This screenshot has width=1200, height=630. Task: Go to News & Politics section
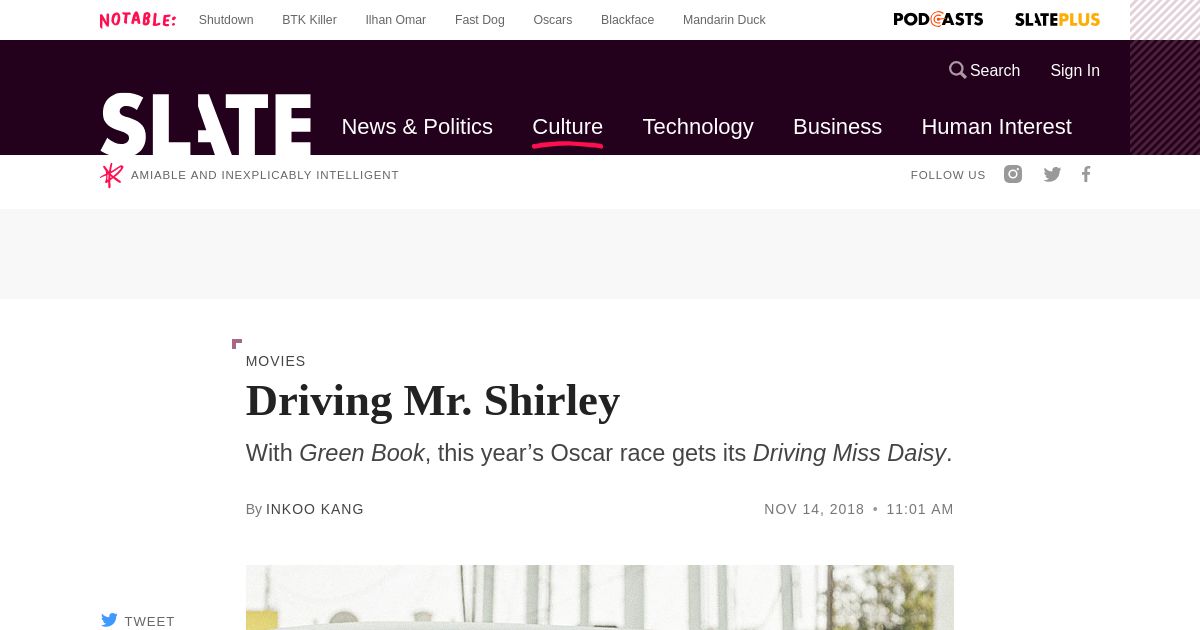click(417, 127)
